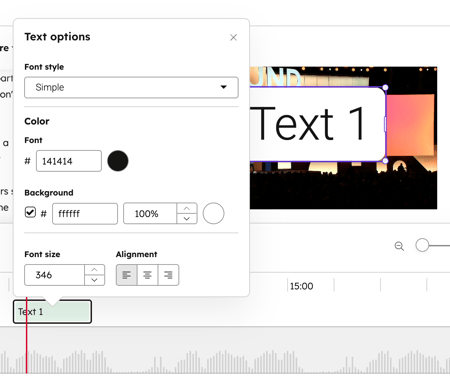Open the Font style dropdown
This screenshot has height=385, width=450.
click(131, 87)
